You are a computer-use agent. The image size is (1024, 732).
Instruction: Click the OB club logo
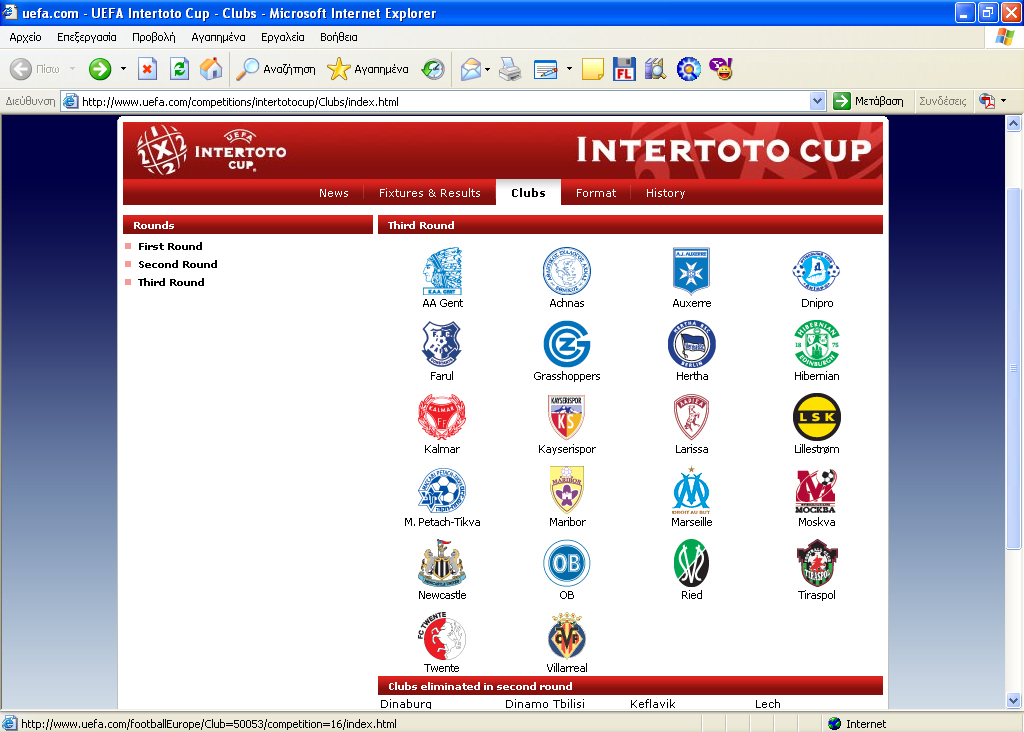(x=567, y=563)
